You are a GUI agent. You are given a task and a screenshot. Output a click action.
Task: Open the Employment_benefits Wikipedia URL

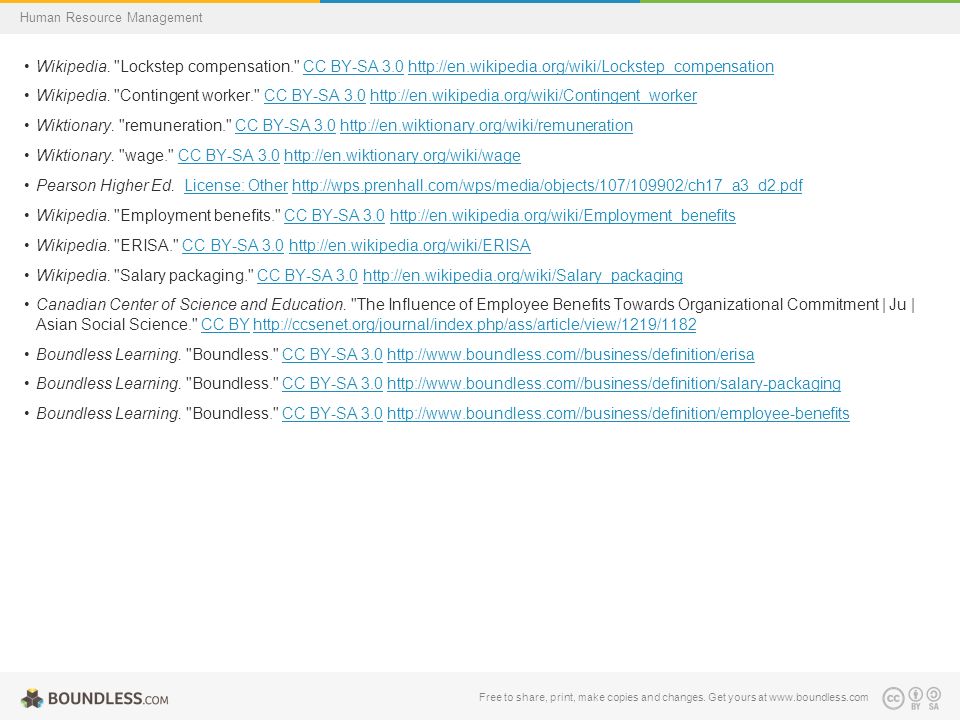tap(563, 216)
